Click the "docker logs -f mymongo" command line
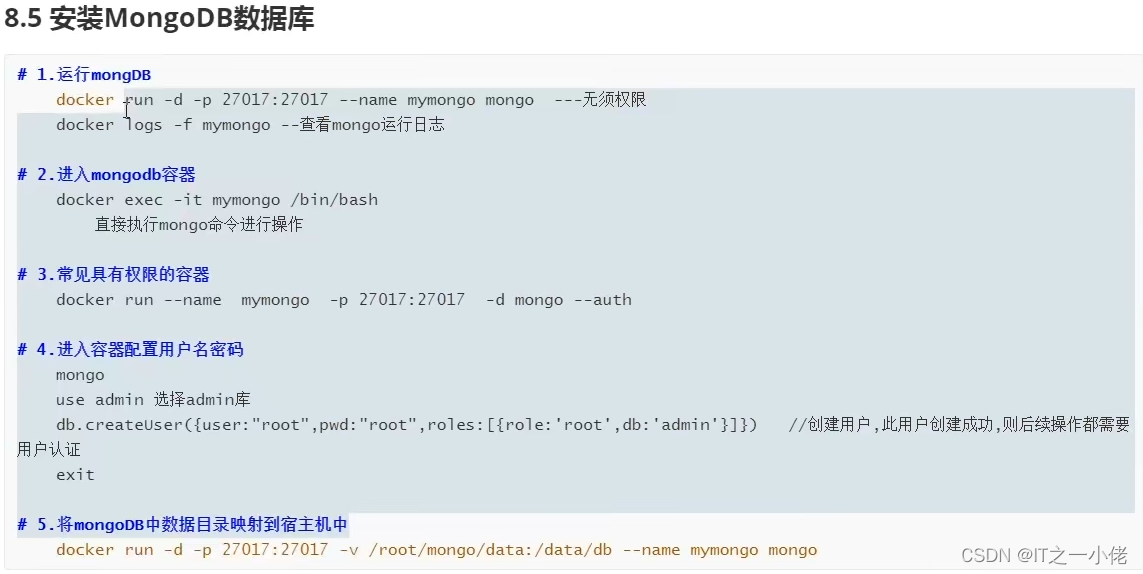1143x574 pixels. pyautogui.click(x=250, y=125)
